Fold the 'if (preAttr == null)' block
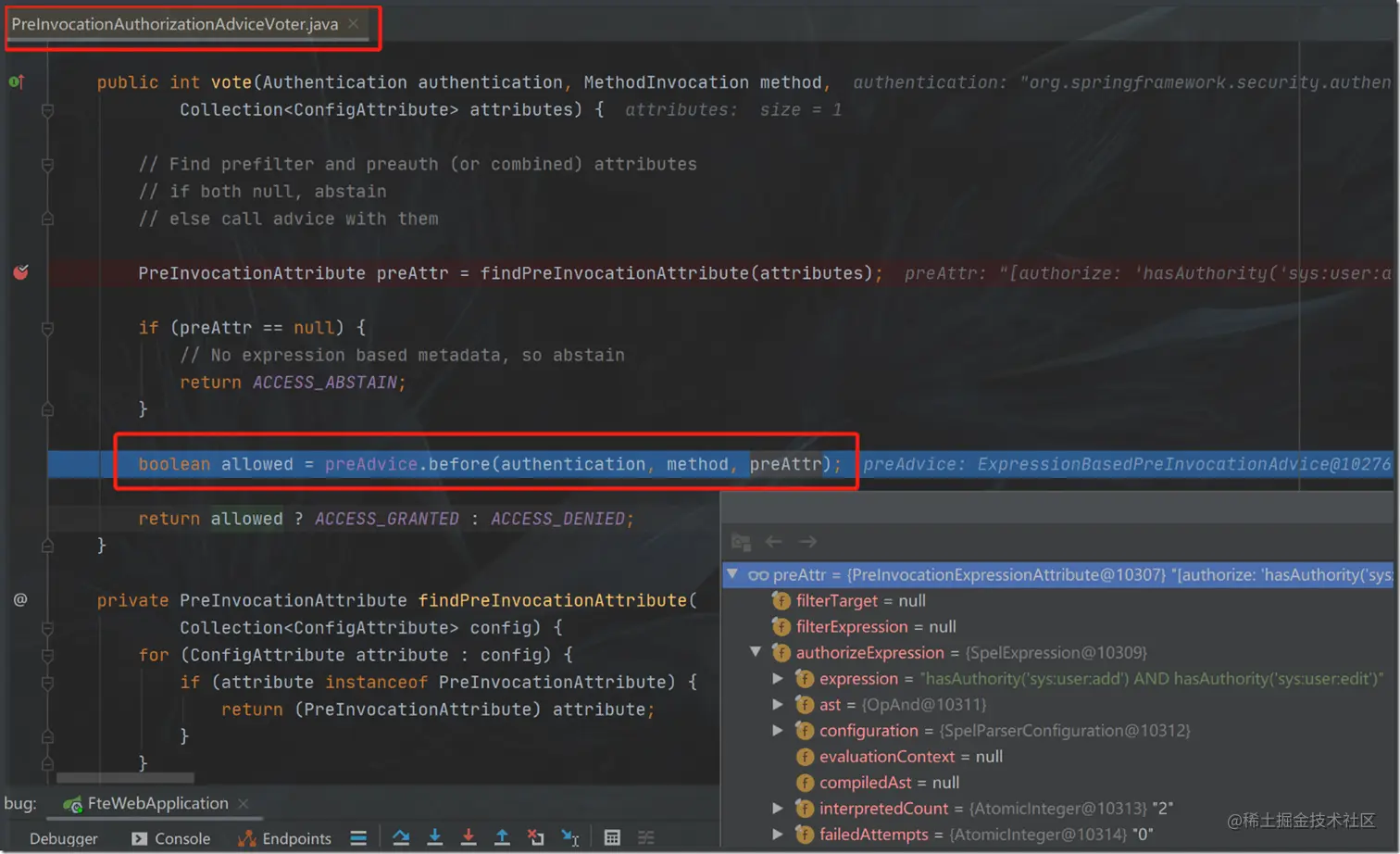Image resolution: width=1400 pixels, height=854 pixels. point(47,328)
